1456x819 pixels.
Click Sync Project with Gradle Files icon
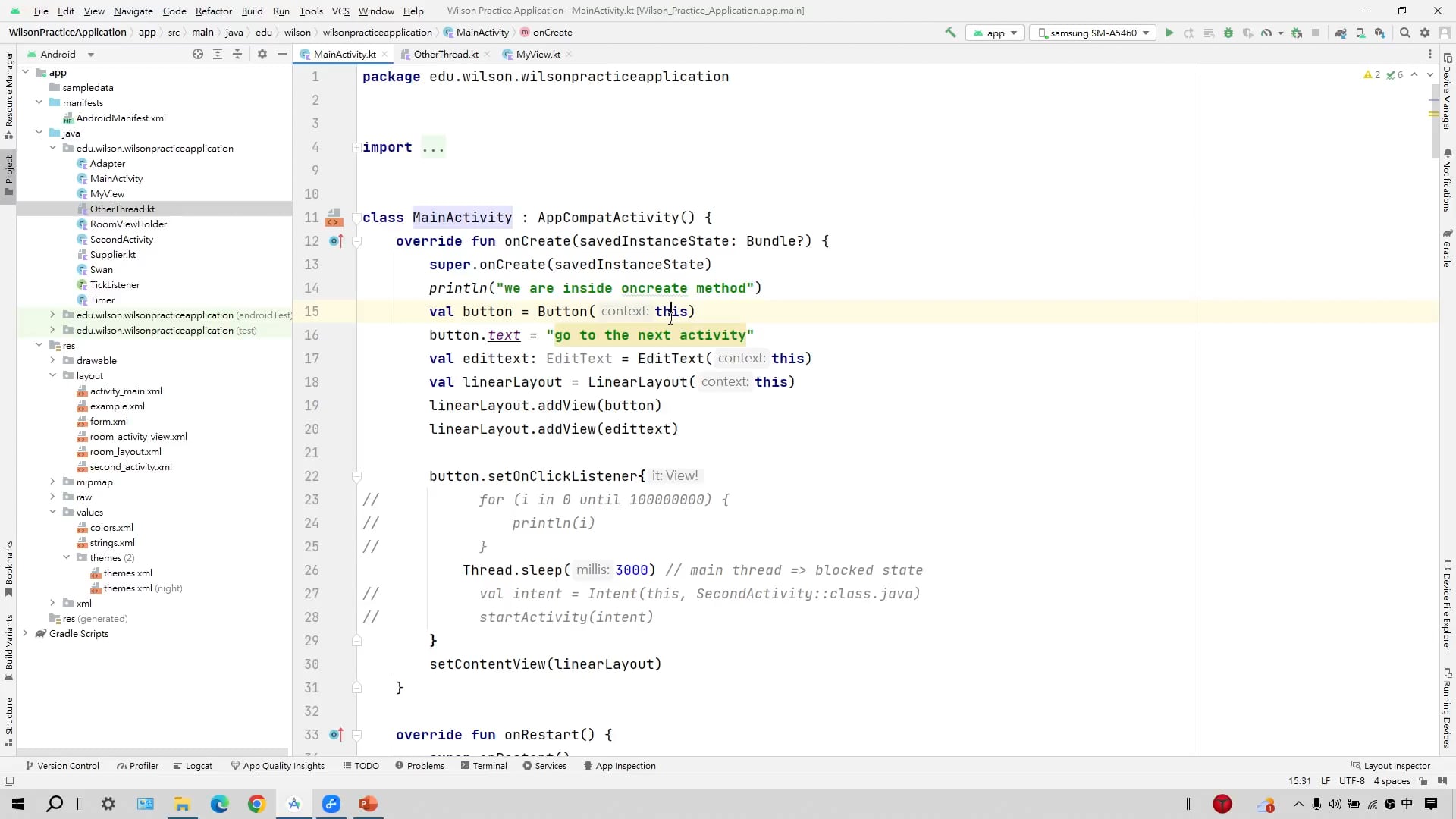click(x=1341, y=33)
